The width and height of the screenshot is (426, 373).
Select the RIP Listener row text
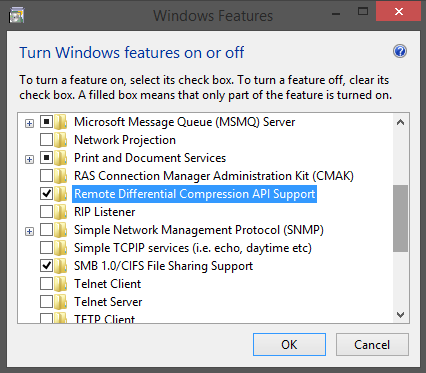104,212
